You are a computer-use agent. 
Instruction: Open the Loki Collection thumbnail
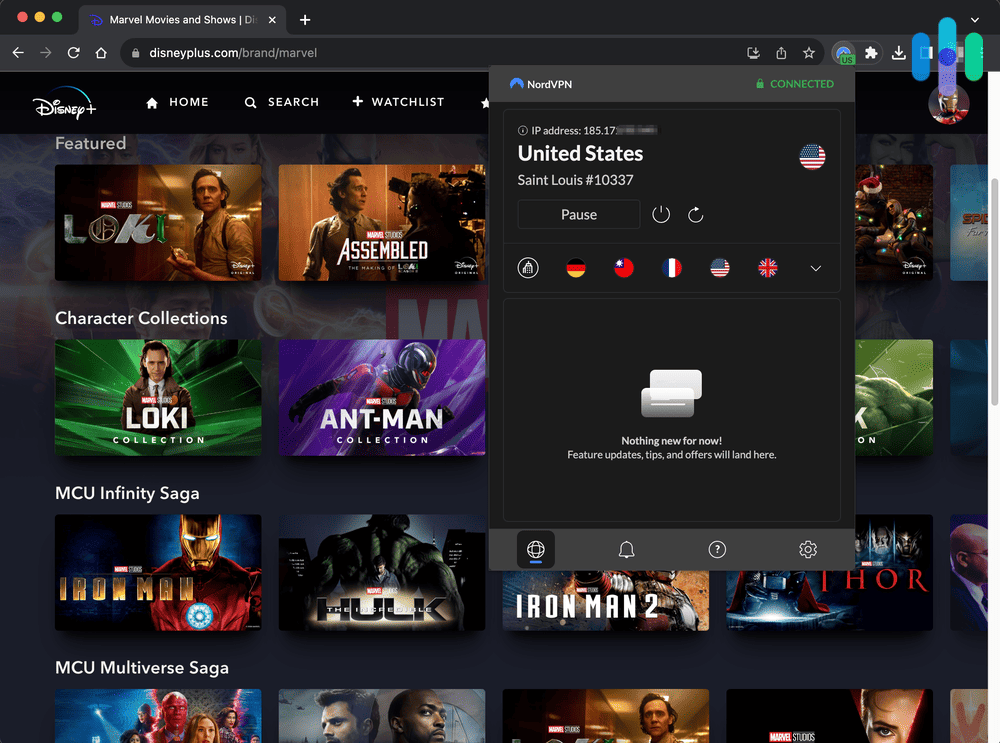point(158,397)
